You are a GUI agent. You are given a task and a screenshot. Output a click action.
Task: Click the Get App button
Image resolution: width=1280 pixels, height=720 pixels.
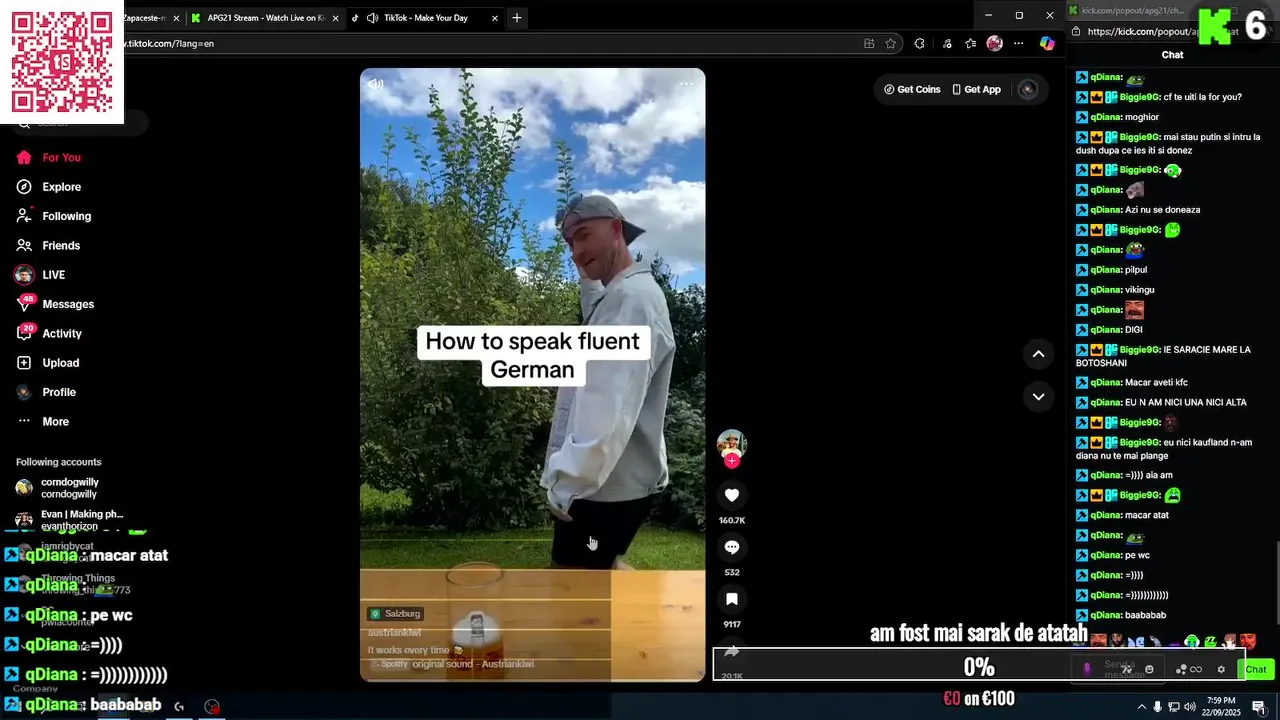pos(976,89)
